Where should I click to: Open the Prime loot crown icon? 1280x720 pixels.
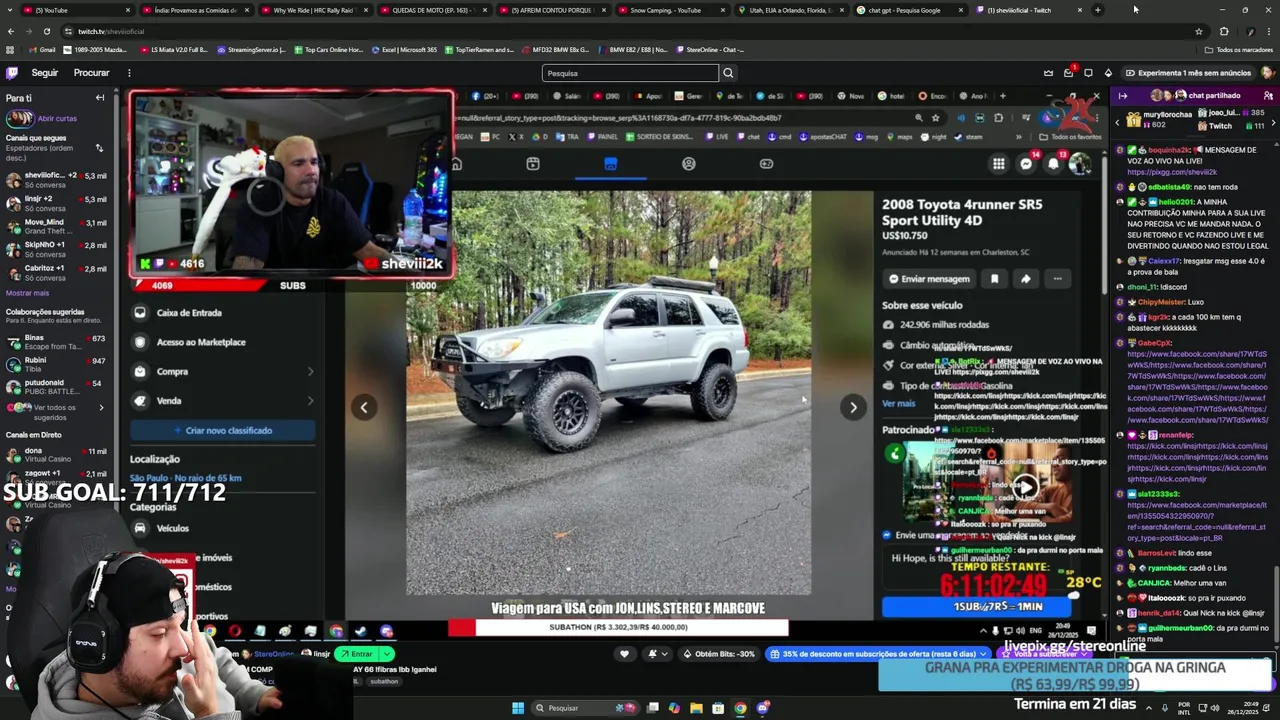pyautogui.click(x=1048, y=73)
